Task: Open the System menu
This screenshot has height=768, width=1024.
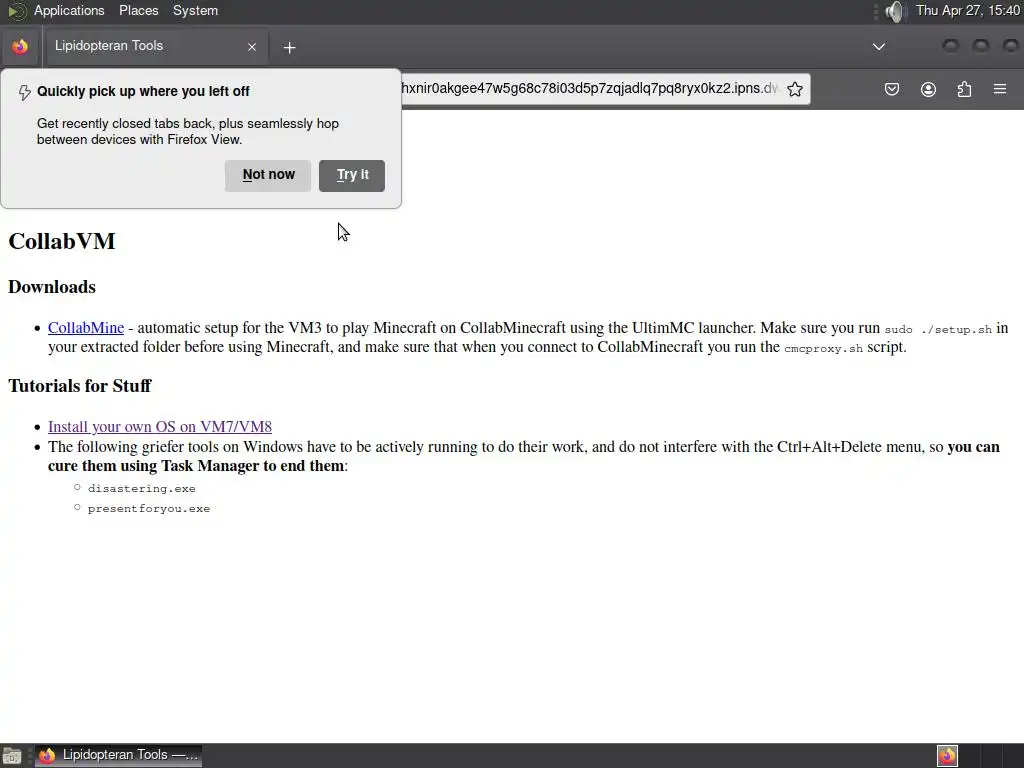Action: (x=195, y=10)
